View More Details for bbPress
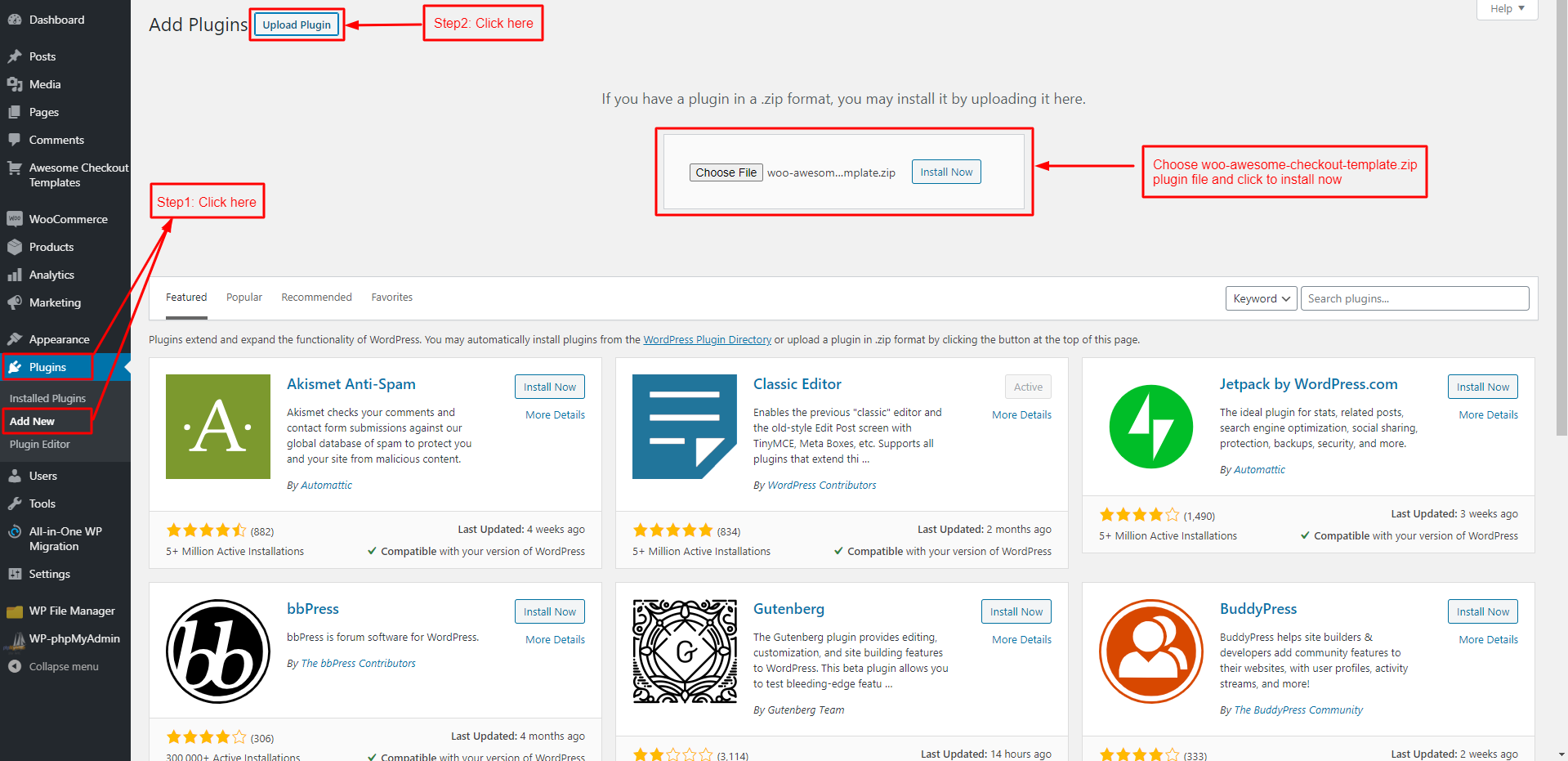Viewport: 1568px width, 761px height. 555,639
